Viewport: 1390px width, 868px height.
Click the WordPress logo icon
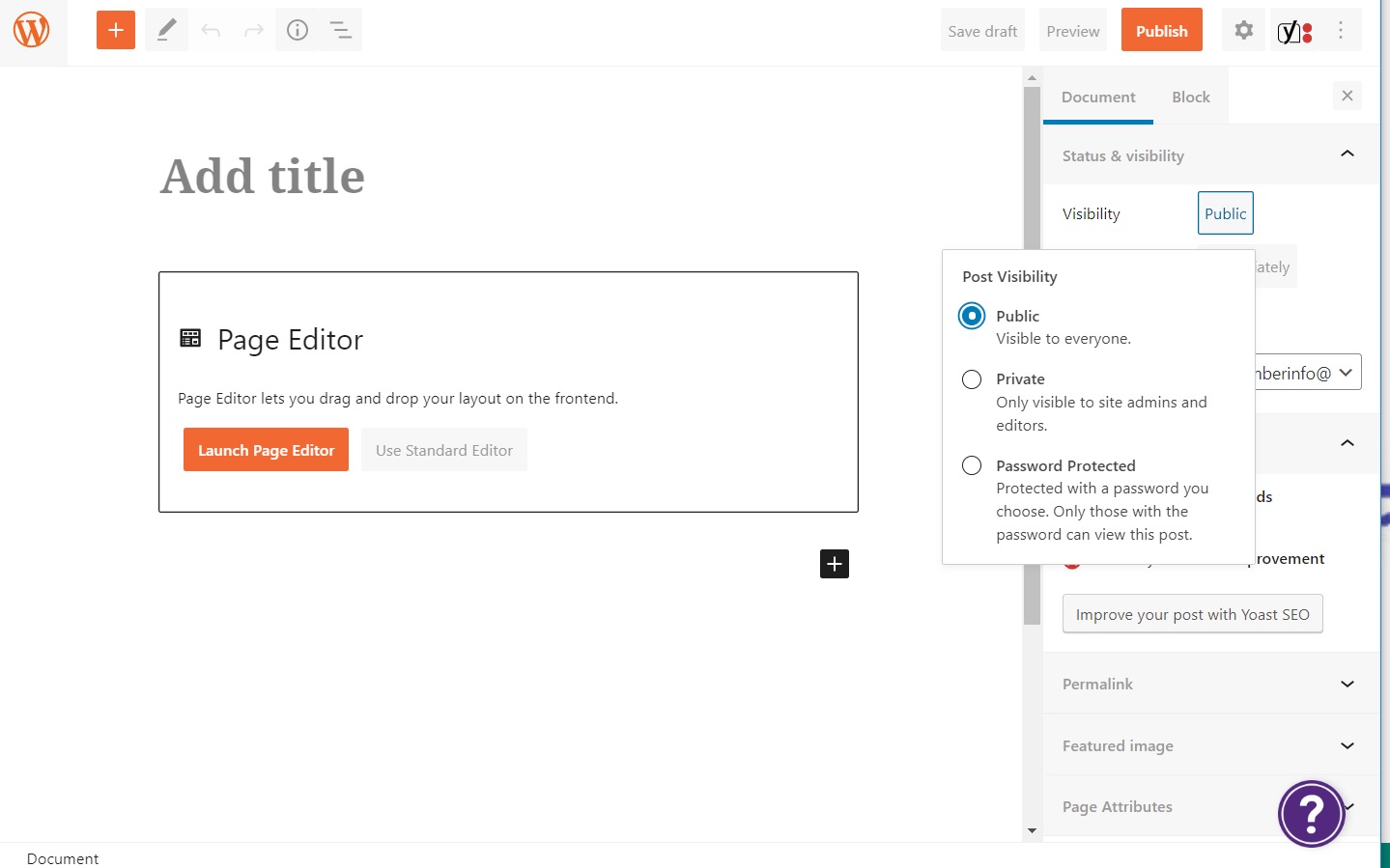(x=31, y=30)
